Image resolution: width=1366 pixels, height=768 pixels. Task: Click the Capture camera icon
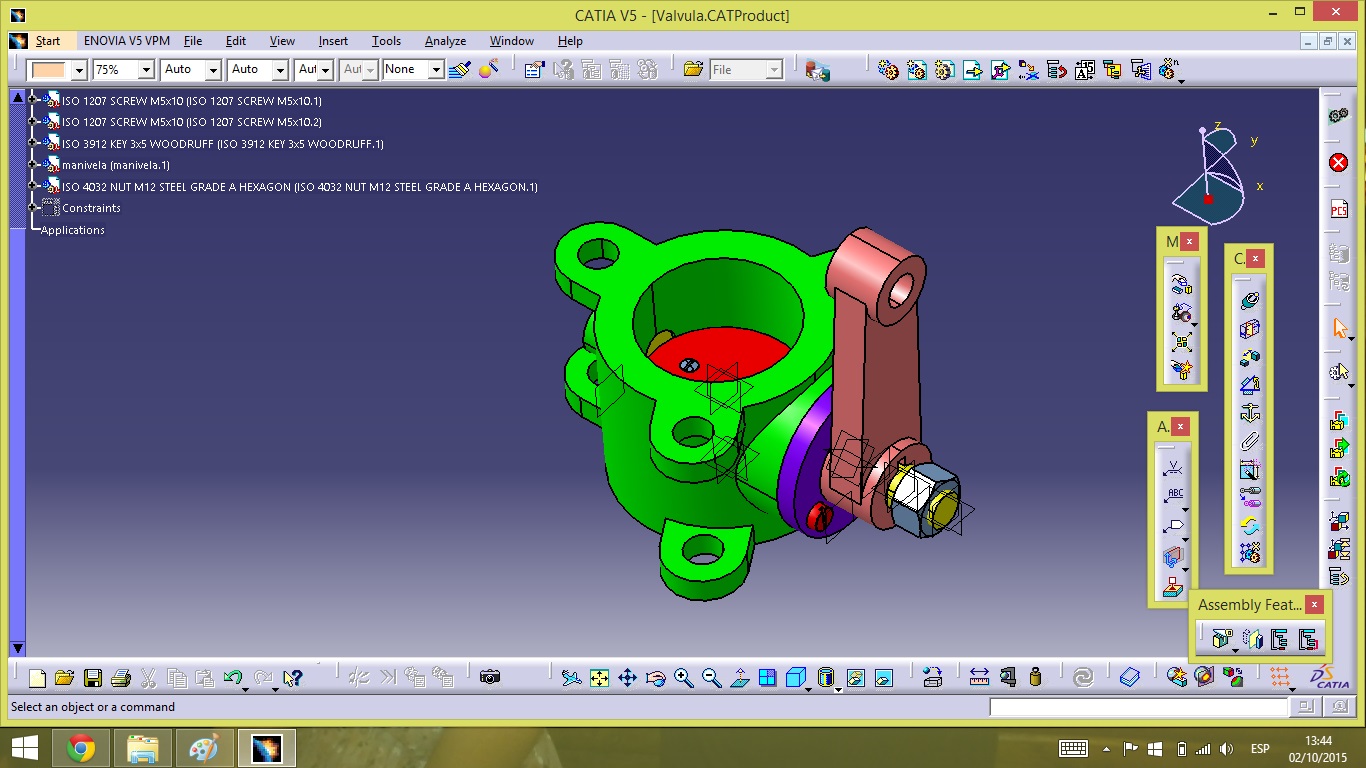pyautogui.click(x=489, y=678)
